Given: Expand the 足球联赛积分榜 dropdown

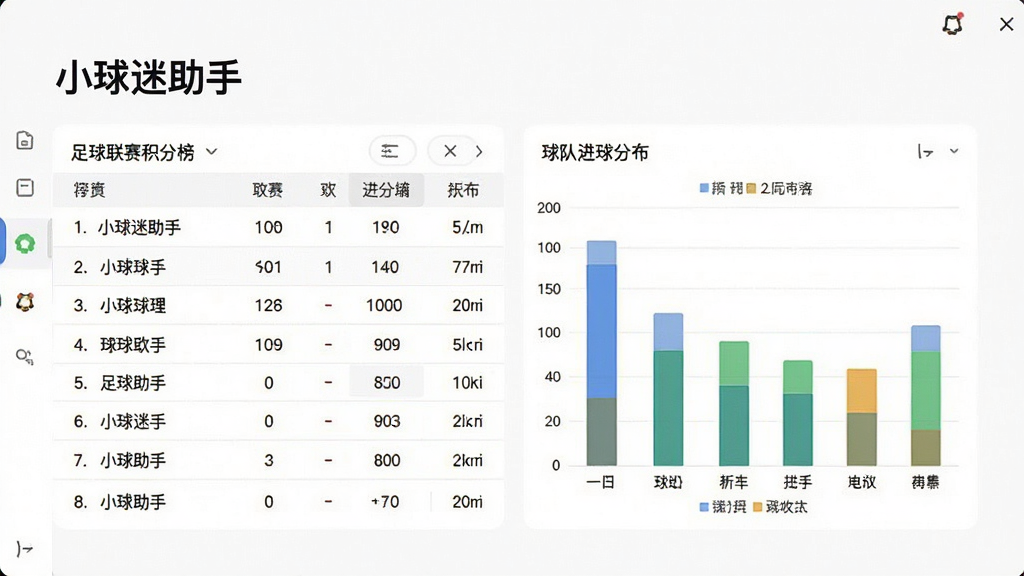Looking at the screenshot, I should pos(211,152).
